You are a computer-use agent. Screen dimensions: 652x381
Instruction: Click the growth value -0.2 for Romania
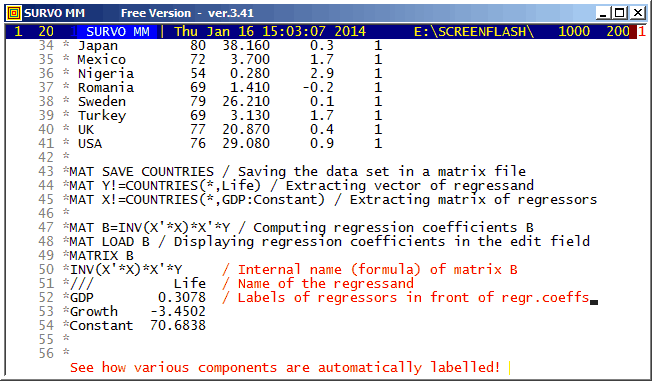[x=318, y=88]
